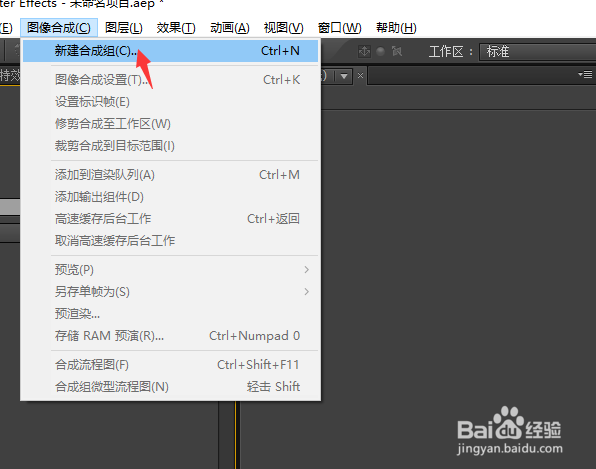Close the panel tab with the x
Viewport: 596px width, 469px height.
pos(360,76)
